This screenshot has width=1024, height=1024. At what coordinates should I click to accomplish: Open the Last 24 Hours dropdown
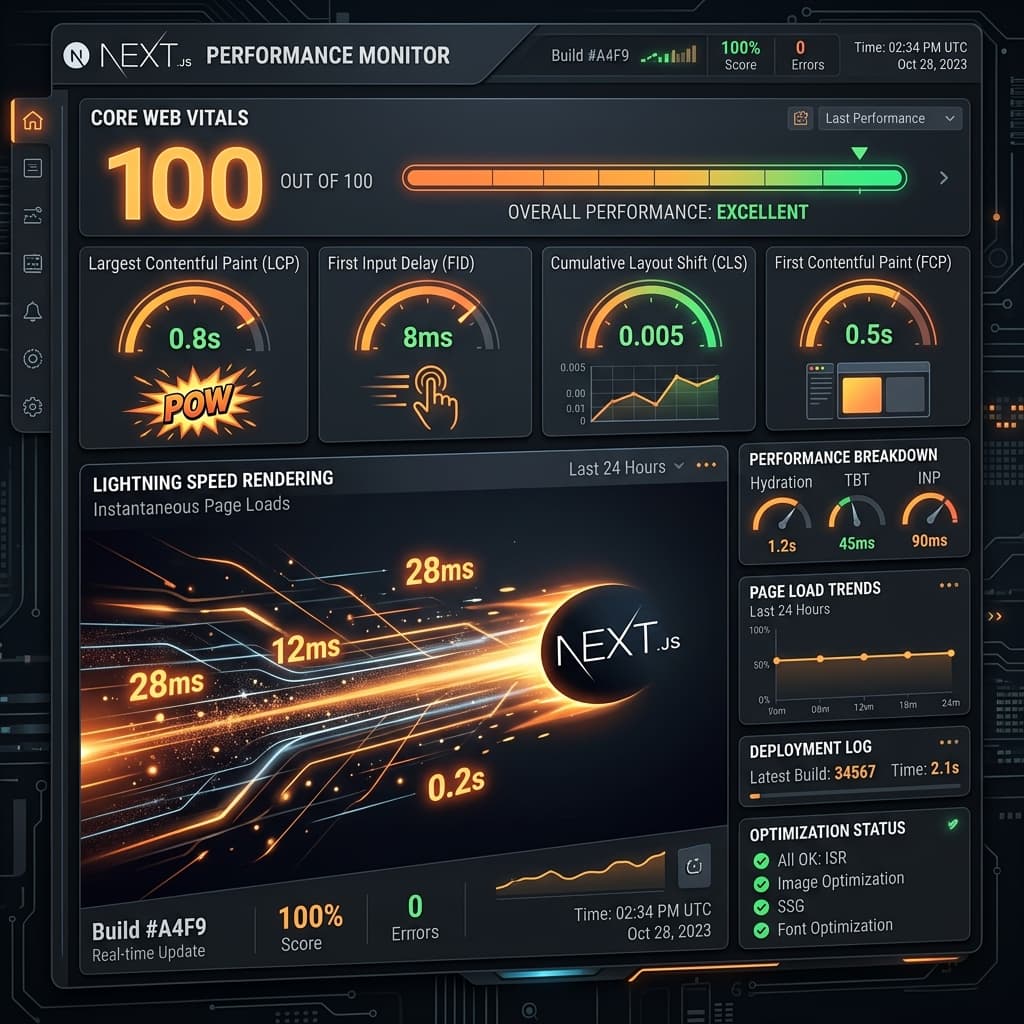[x=626, y=468]
